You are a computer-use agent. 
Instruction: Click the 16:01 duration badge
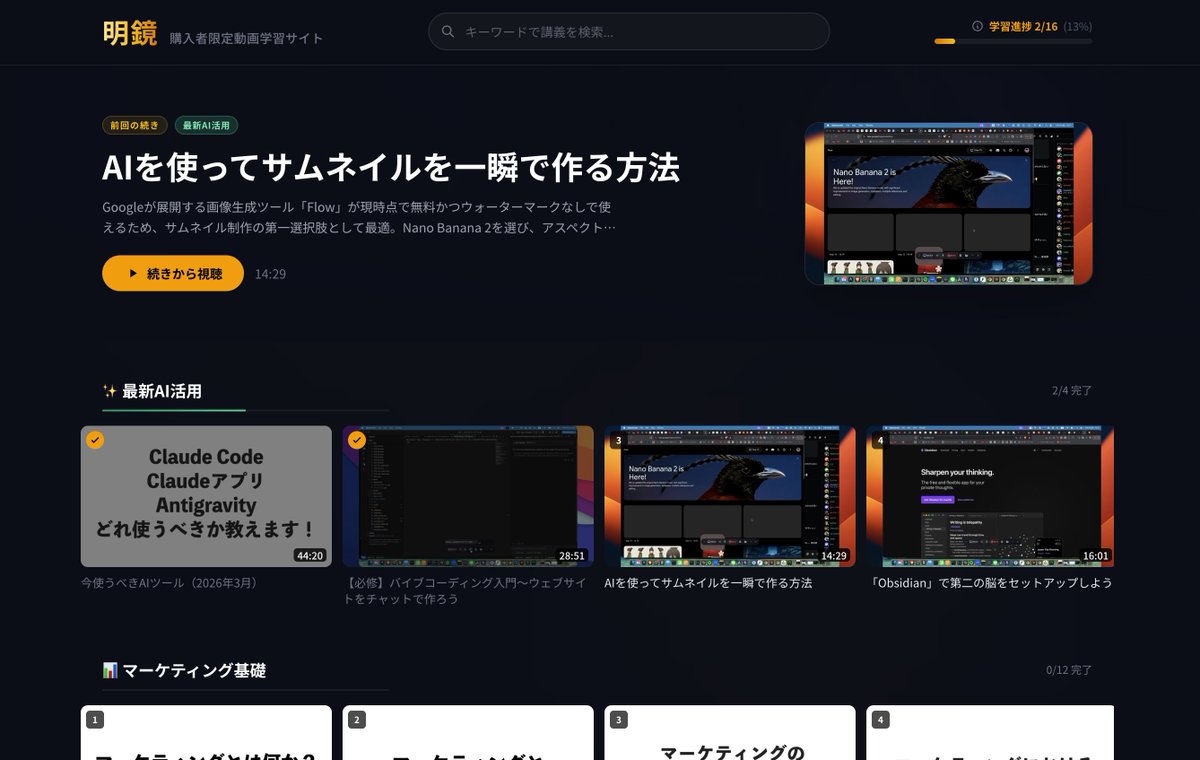pyautogui.click(x=1096, y=555)
